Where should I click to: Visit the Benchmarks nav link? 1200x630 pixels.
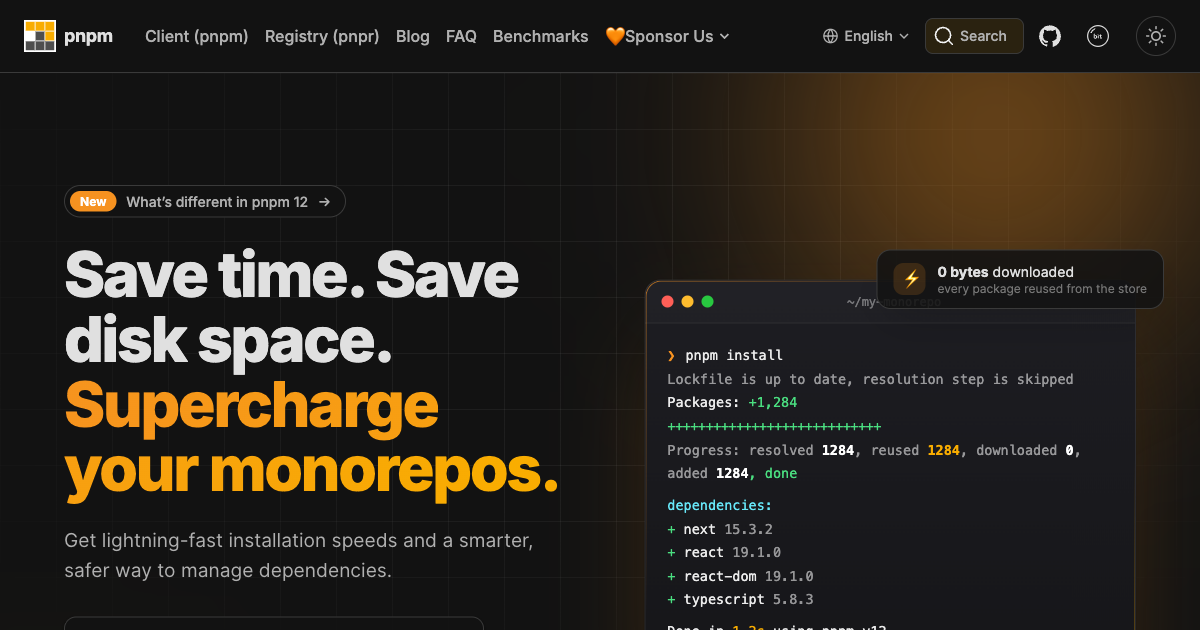pos(541,36)
